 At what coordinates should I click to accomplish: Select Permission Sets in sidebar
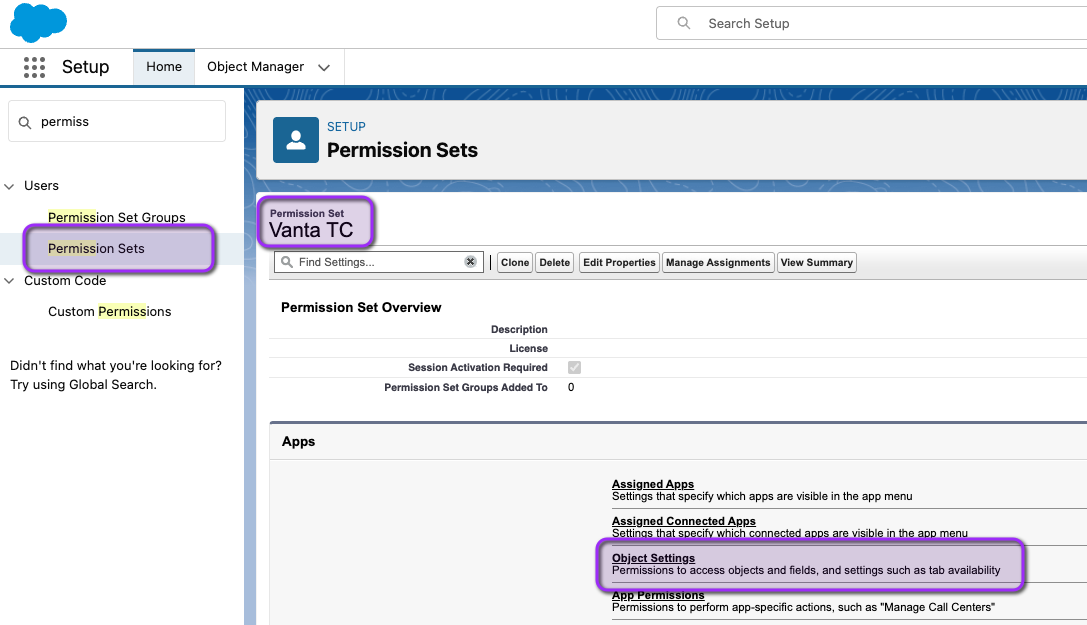tap(96, 249)
